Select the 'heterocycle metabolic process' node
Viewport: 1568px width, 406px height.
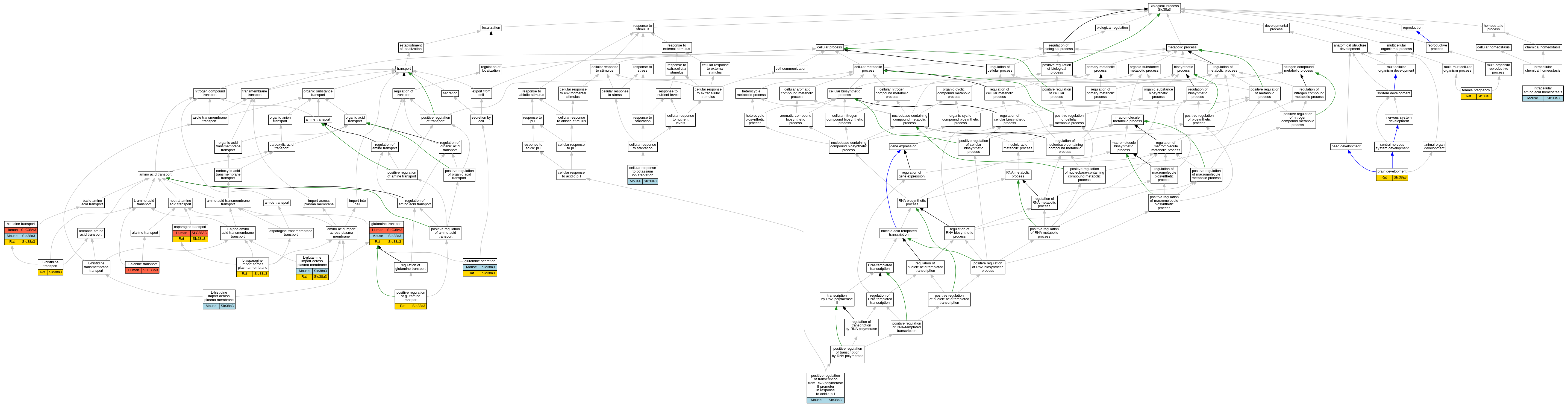click(x=751, y=93)
